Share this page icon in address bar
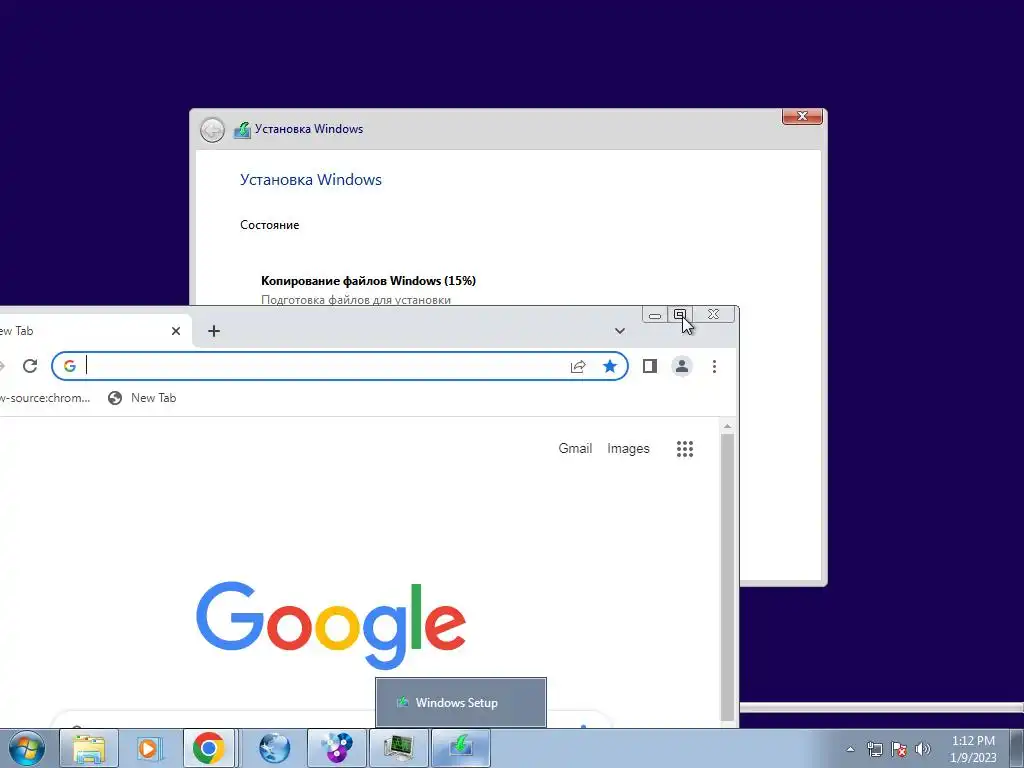The width and height of the screenshot is (1024, 768). [578, 366]
